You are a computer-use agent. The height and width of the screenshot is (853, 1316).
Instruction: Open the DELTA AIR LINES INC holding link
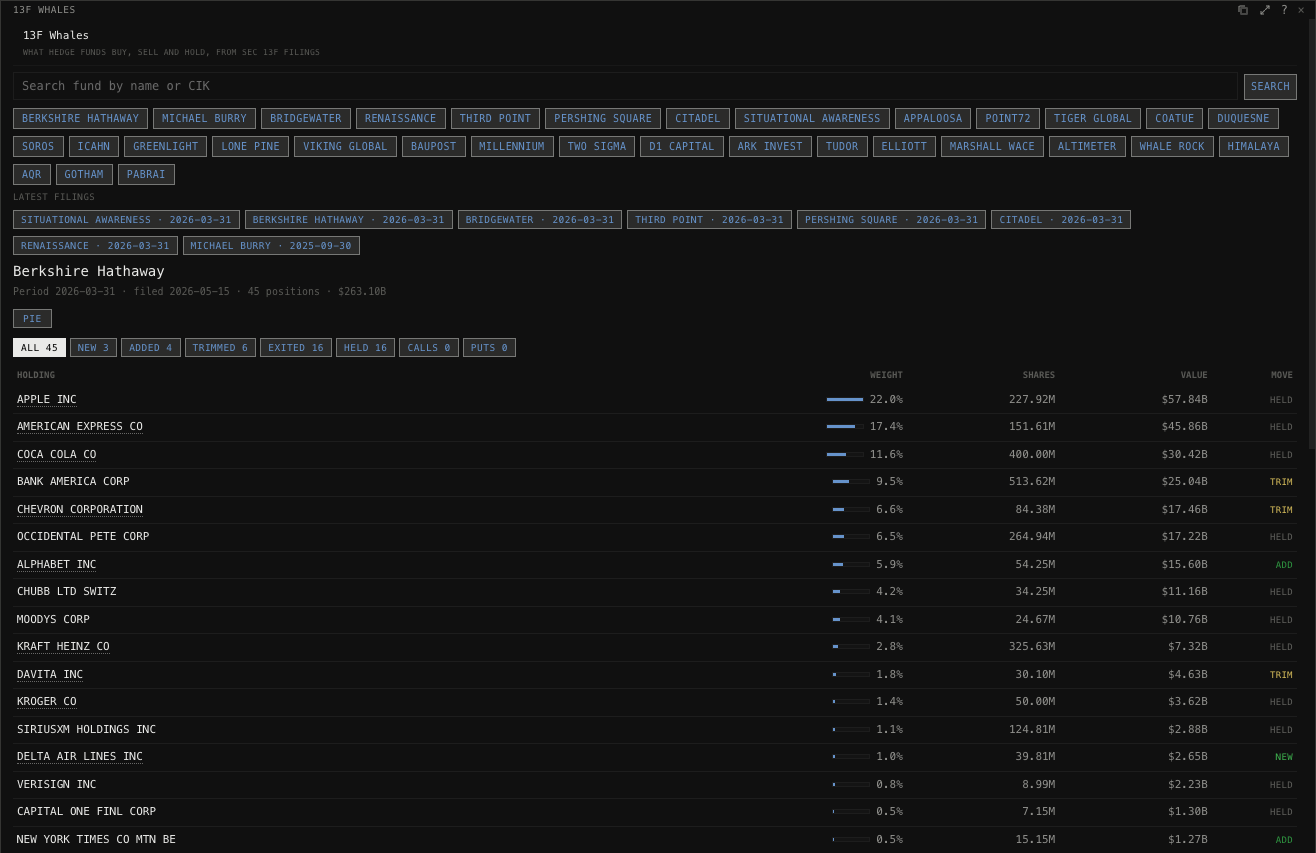(x=80, y=757)
